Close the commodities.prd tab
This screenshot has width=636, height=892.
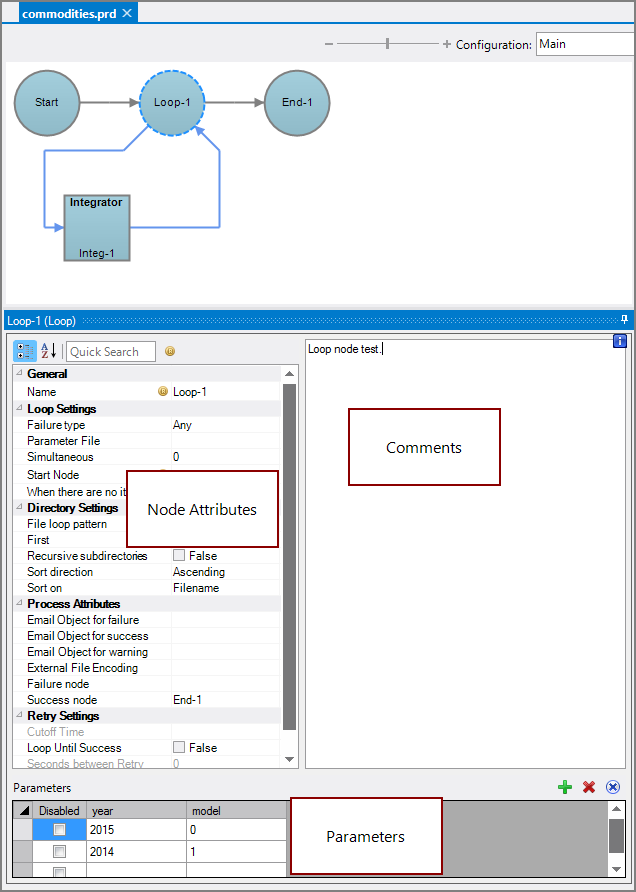(x=127, y=13)
